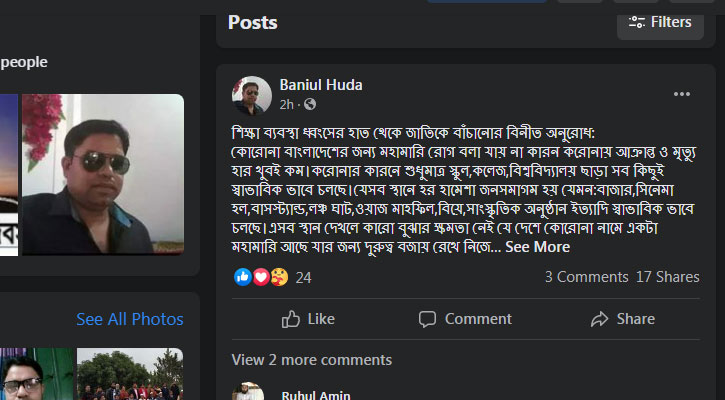Click the 24 reactions count
This screenshot has width=725, height=400.
click(304, 277)
